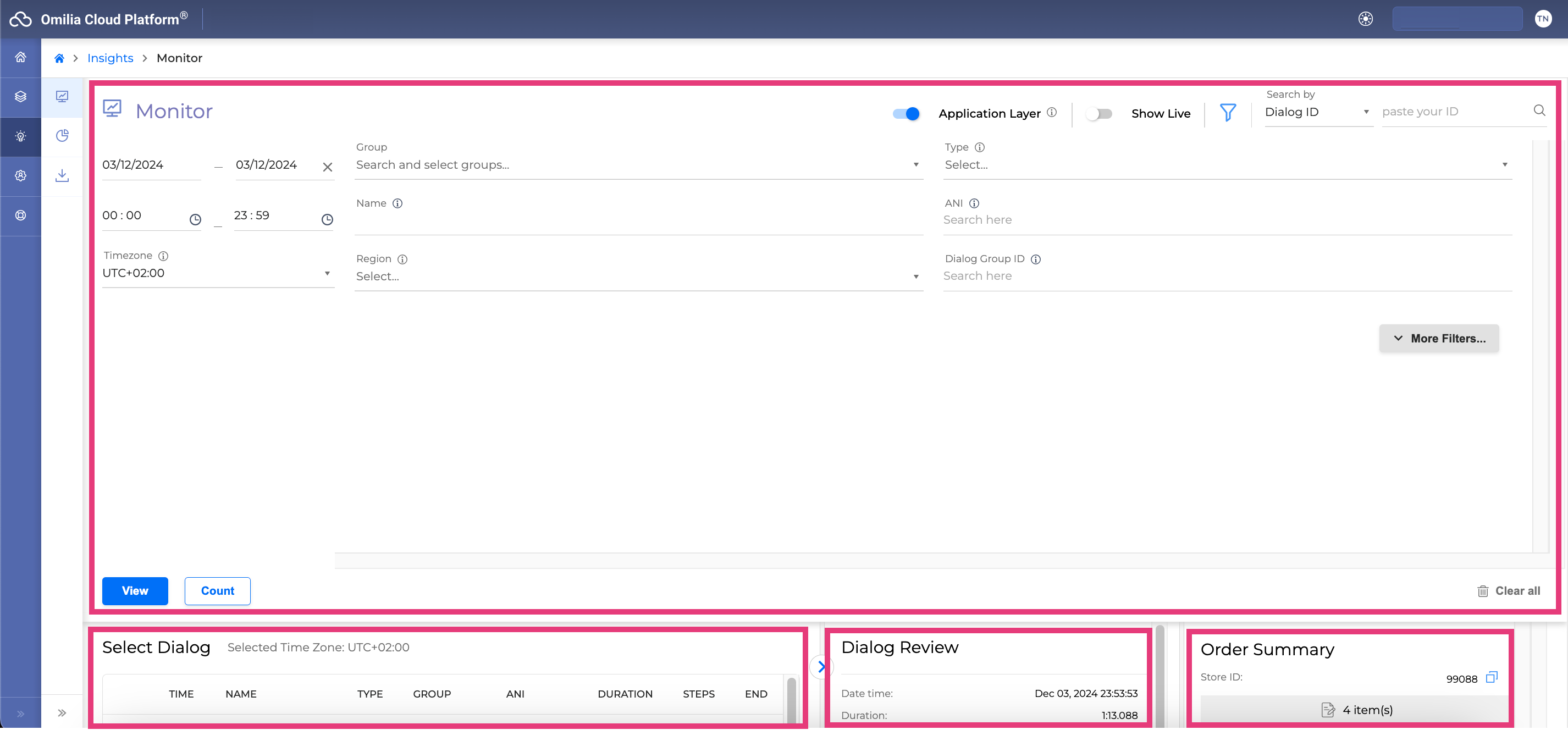
Task: Open the start time clock picker
Action: (x=195, y=220)
